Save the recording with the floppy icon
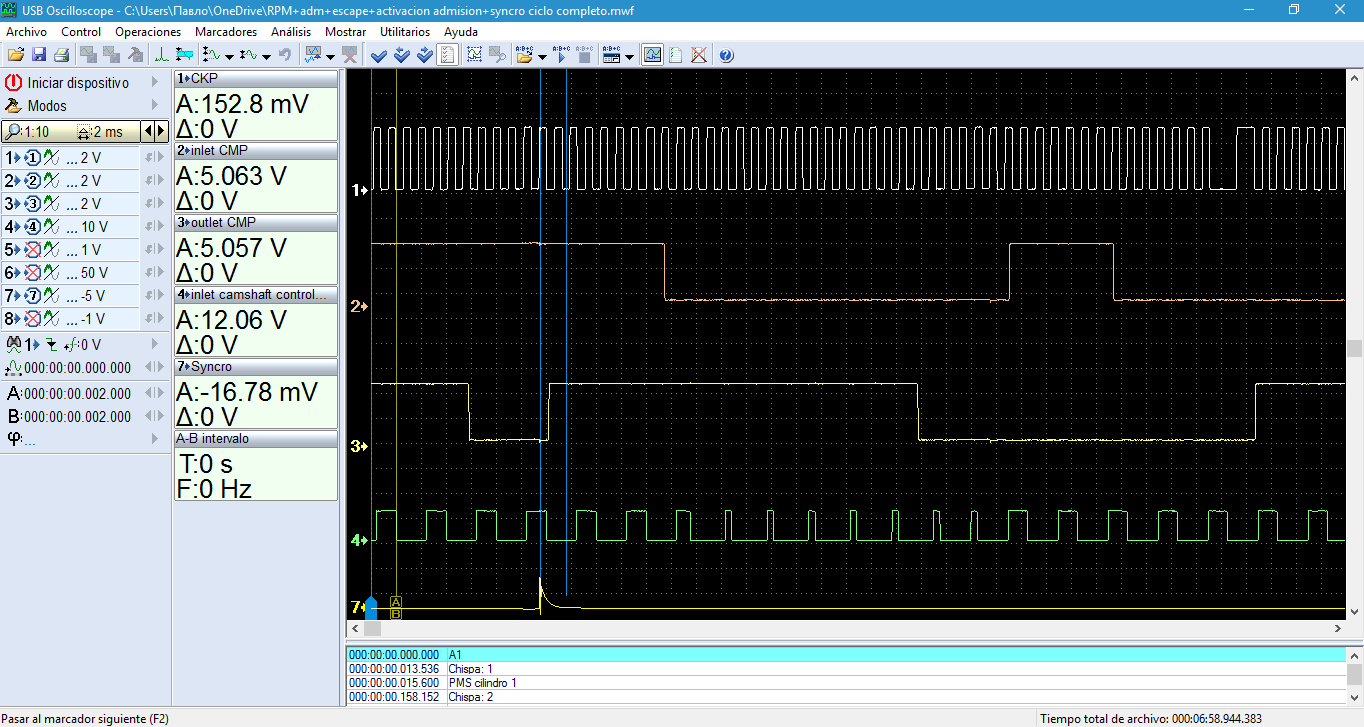 tap(39, 55)
